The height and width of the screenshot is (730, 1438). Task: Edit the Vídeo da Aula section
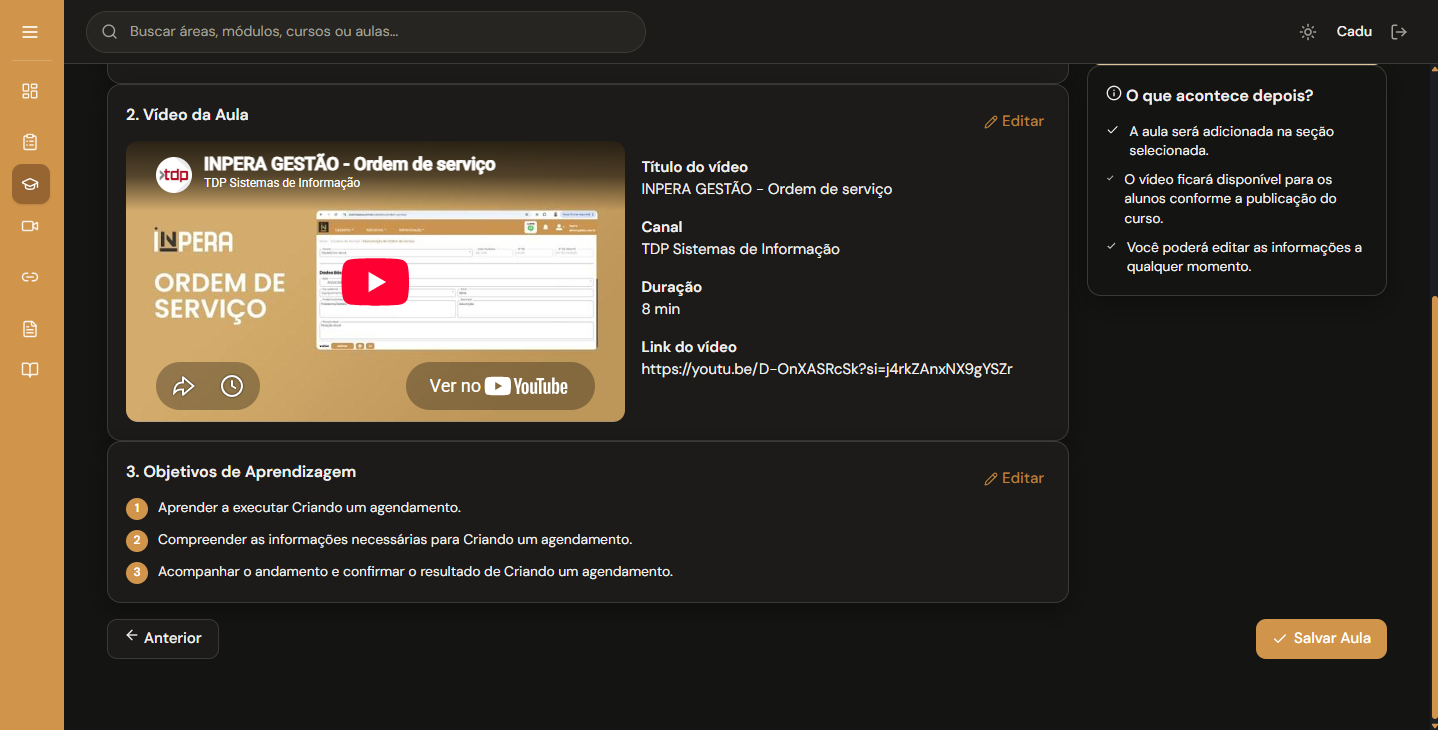[1014, 121]
